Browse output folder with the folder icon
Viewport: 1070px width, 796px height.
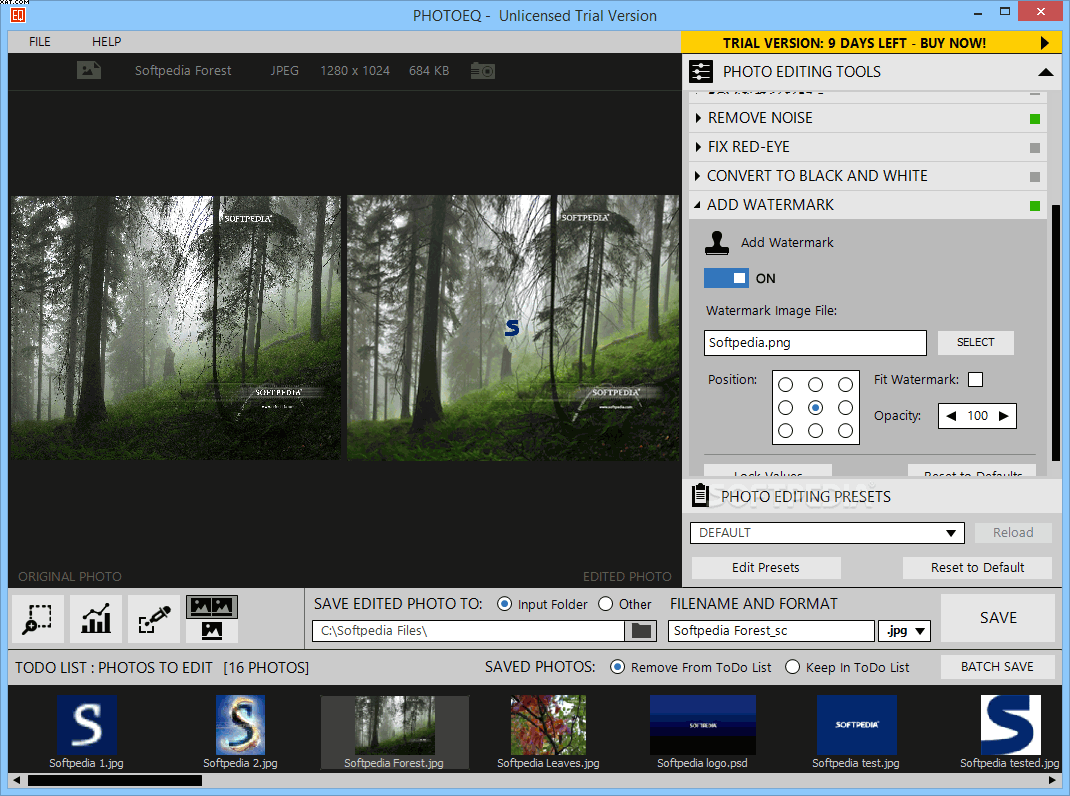tap(641, 631)
